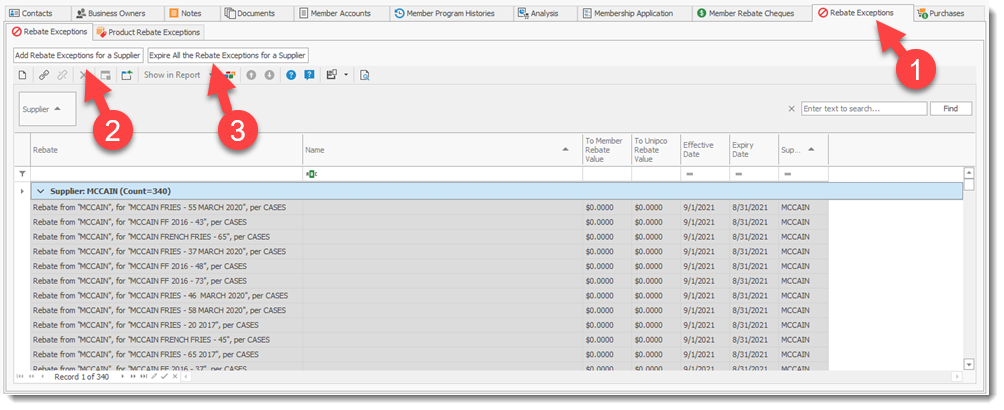The height and width of the screenshot is (410, 1004).
Task: Click the Enter text to search field
Action: 863,109
